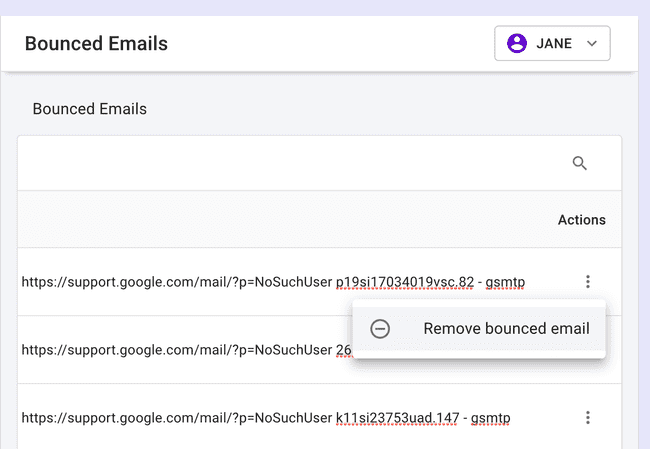
Task: Select Remove bounced email menu entry
Action: pyautogui.click(x=506, y=329)
